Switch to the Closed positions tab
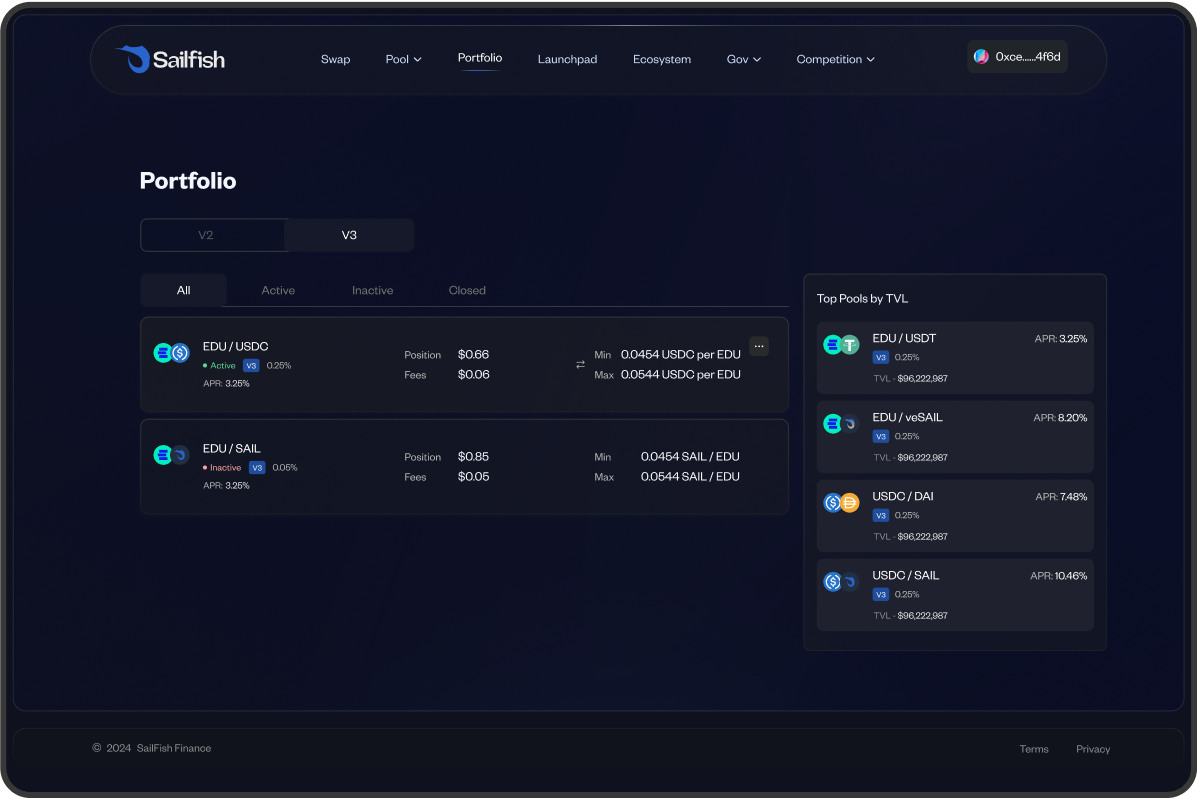 coord(467,291)
